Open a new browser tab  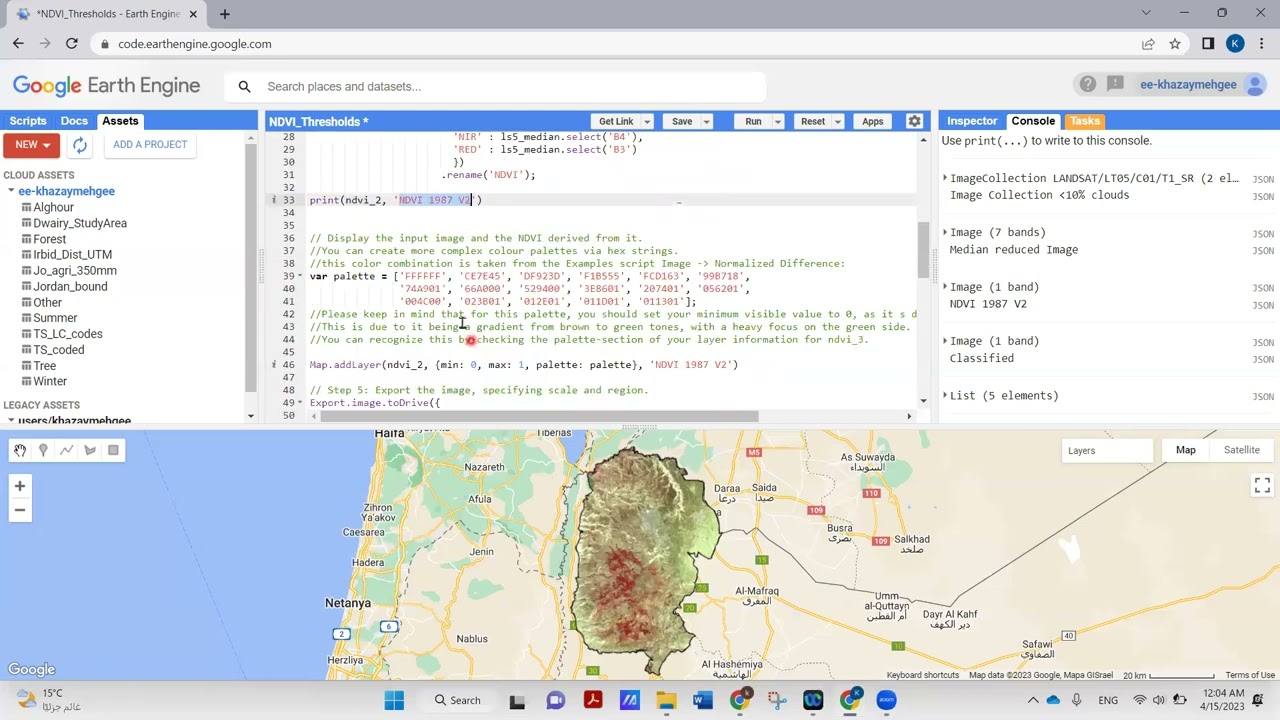tap(225, 14)
